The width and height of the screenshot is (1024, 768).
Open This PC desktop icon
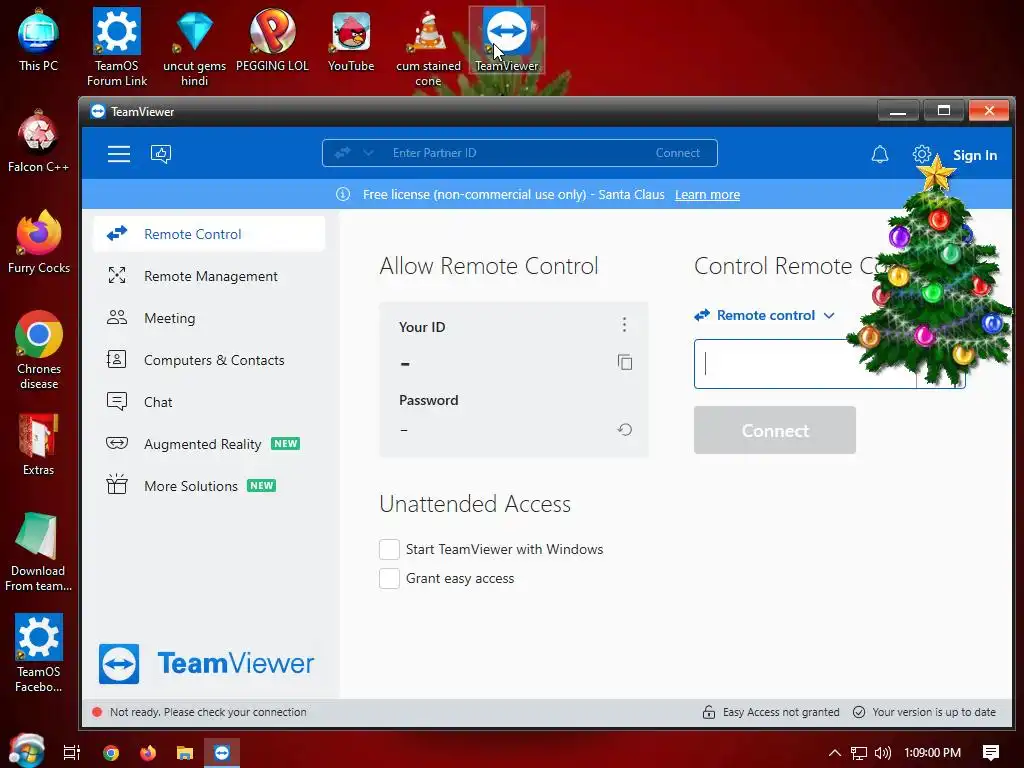coord(38,40)
